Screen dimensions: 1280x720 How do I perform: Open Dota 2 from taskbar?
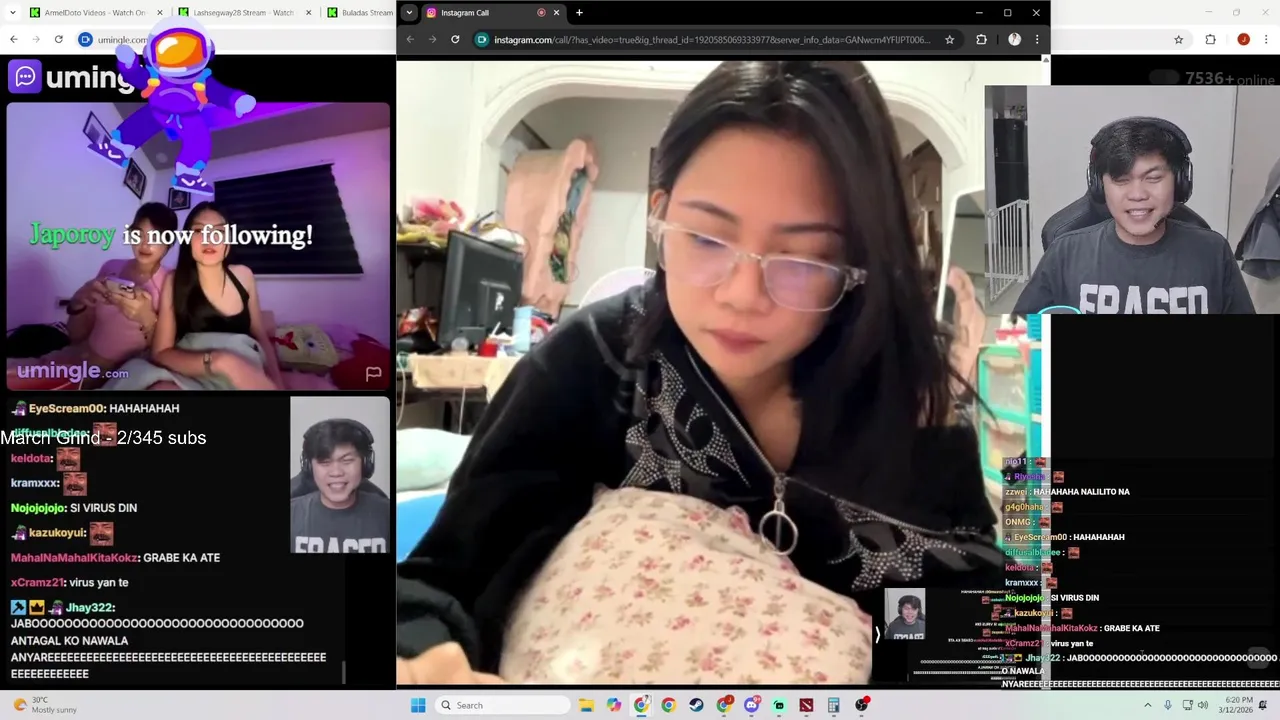coord(806,705)
